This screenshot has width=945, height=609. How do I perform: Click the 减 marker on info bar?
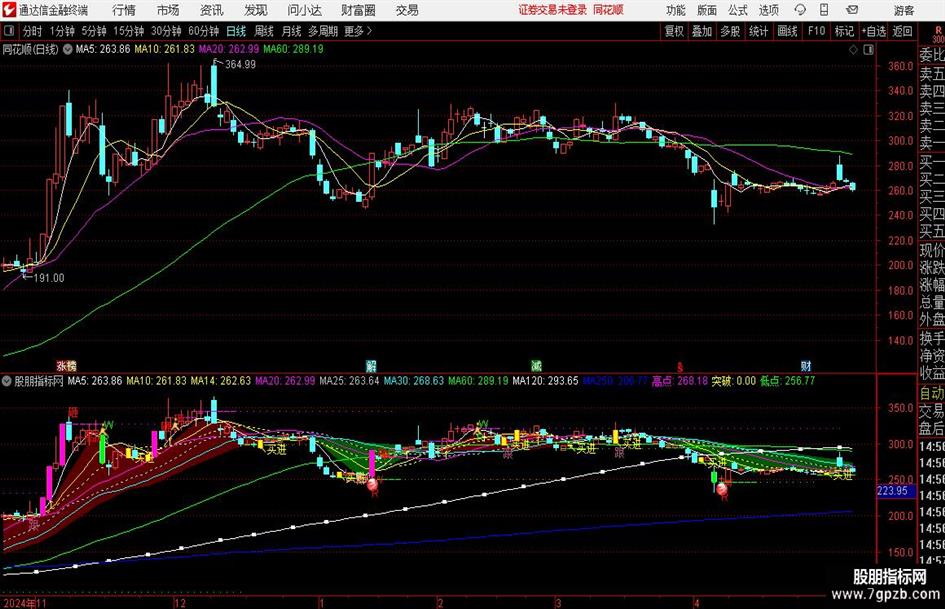pos(536,365)
